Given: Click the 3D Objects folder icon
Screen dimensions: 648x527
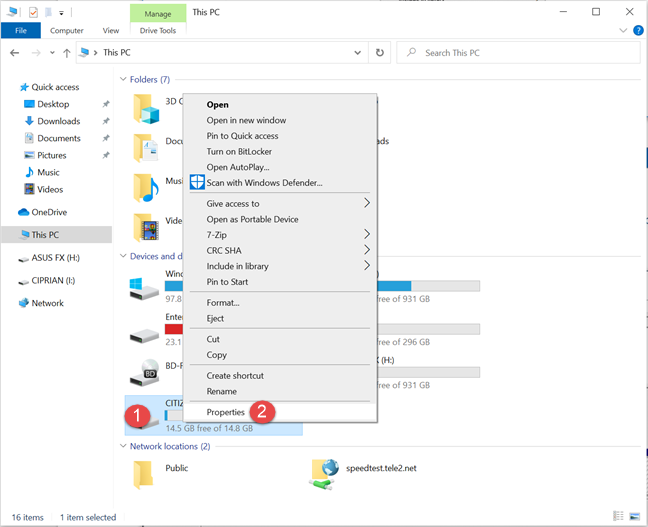Looking at the screenshot, I should [x=146, y=109].
